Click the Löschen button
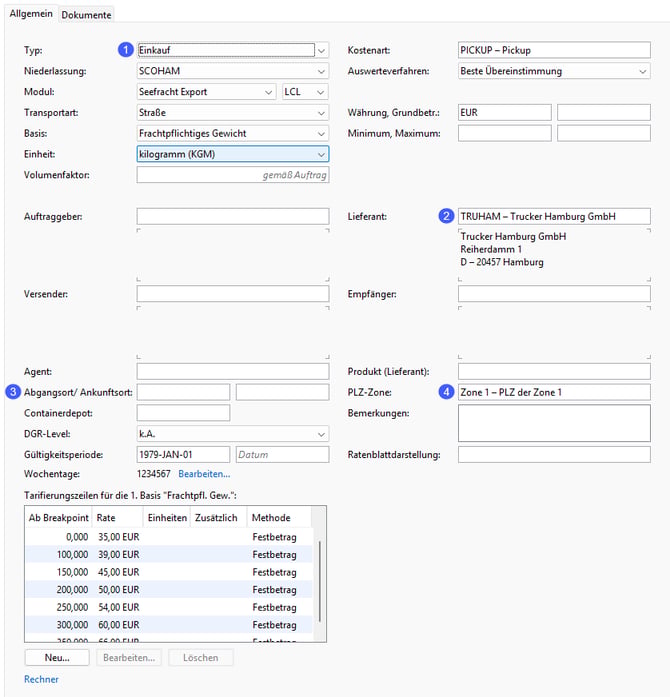This screenshot has height=697, width=670. point(201,658)
